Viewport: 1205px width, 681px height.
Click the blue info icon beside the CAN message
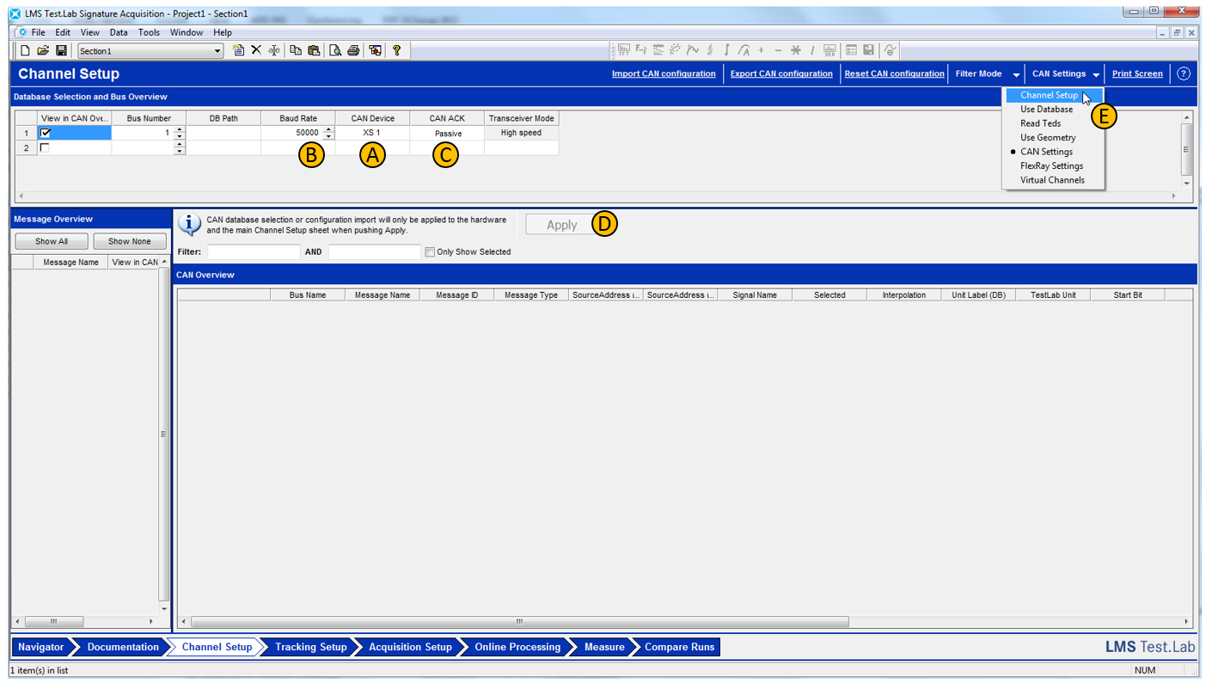(189, 225)
